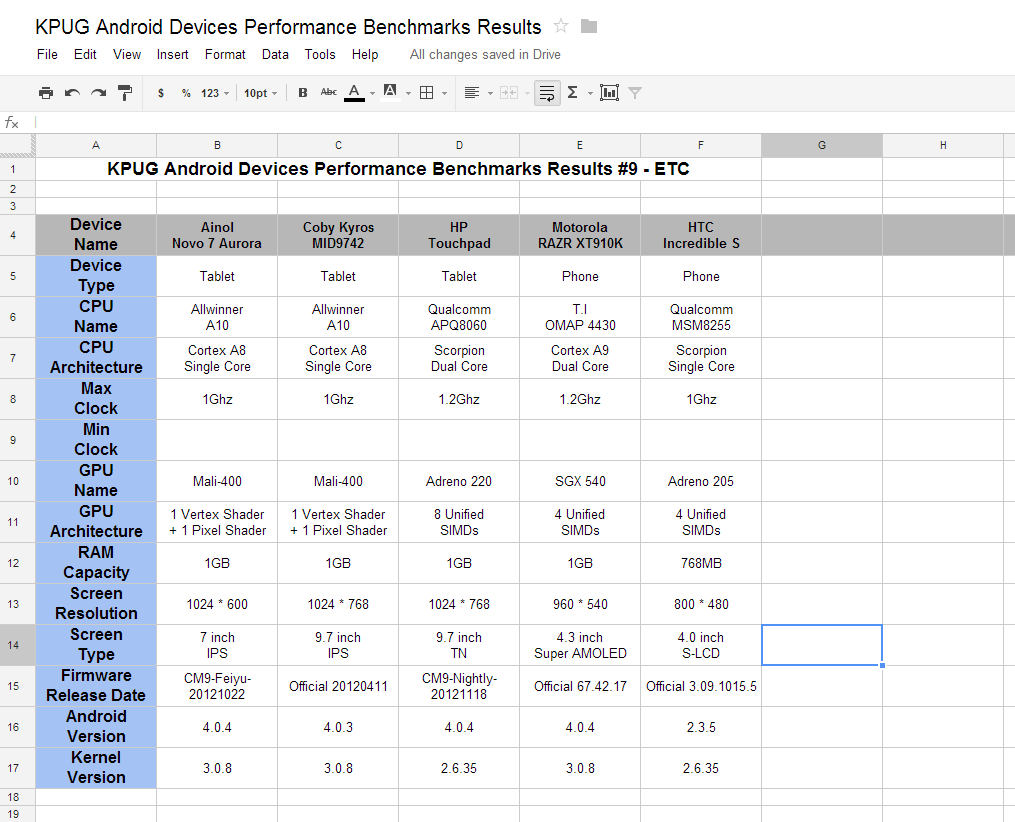Open the File menu

click(x=47, y=54)
